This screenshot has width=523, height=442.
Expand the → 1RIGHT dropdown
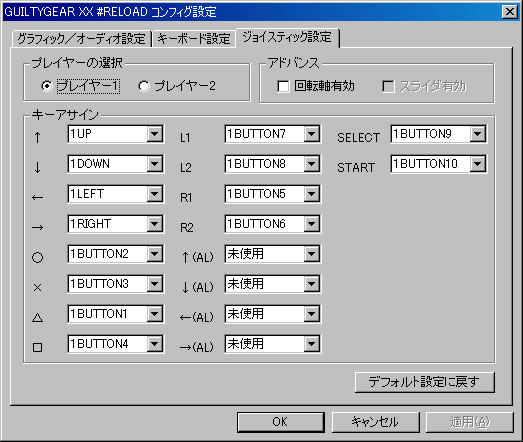[x=115, y=224]
